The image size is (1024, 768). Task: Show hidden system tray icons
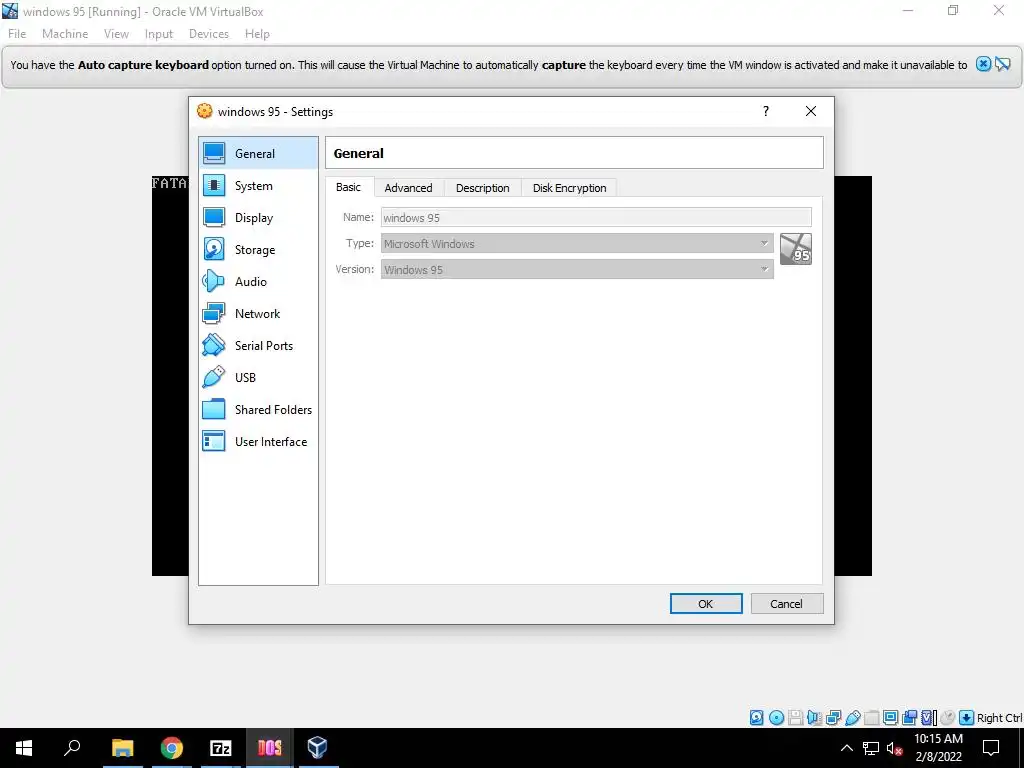point(846,748)
